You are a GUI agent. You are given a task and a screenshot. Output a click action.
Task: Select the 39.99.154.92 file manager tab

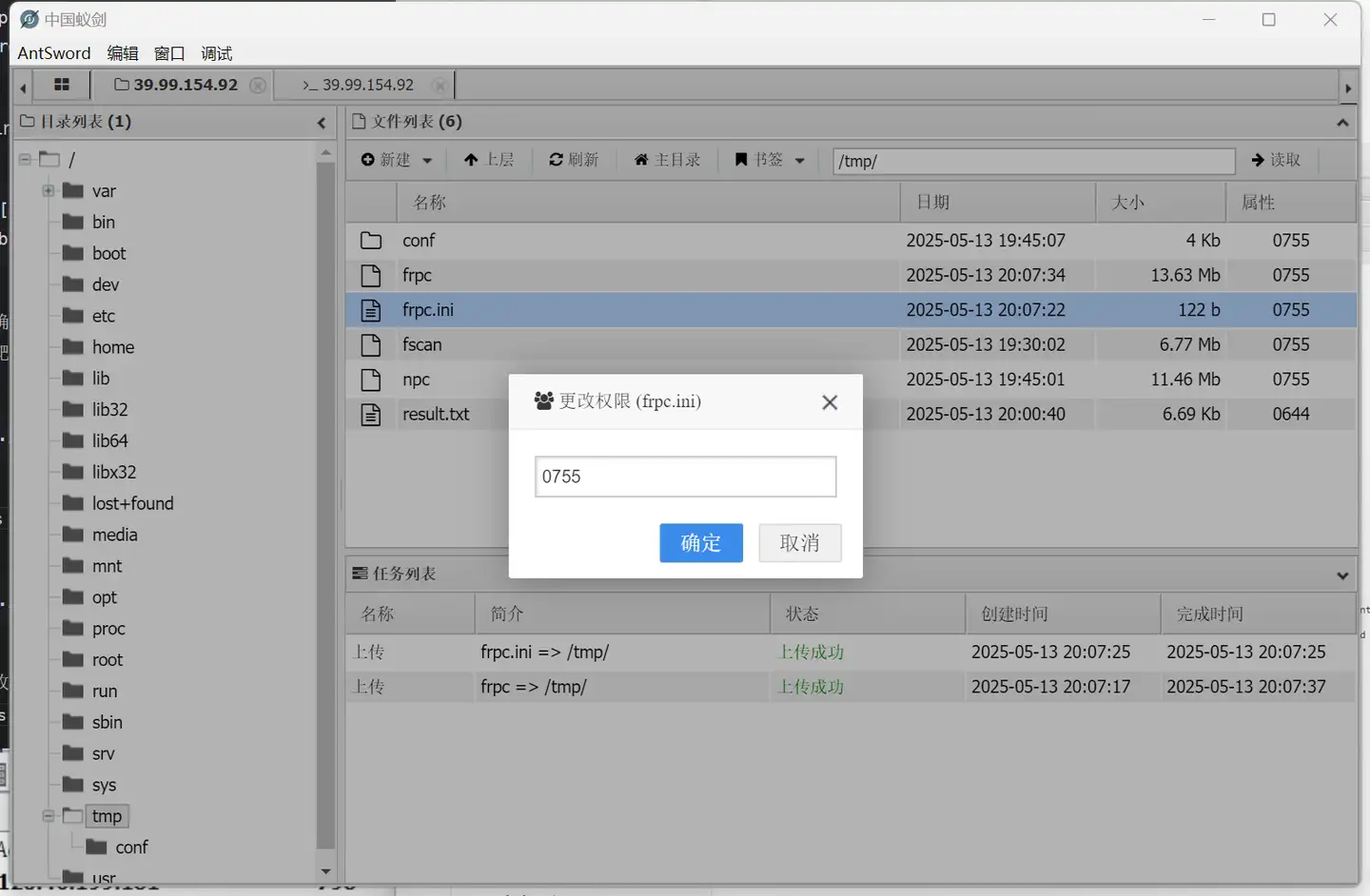coord(176,85)
